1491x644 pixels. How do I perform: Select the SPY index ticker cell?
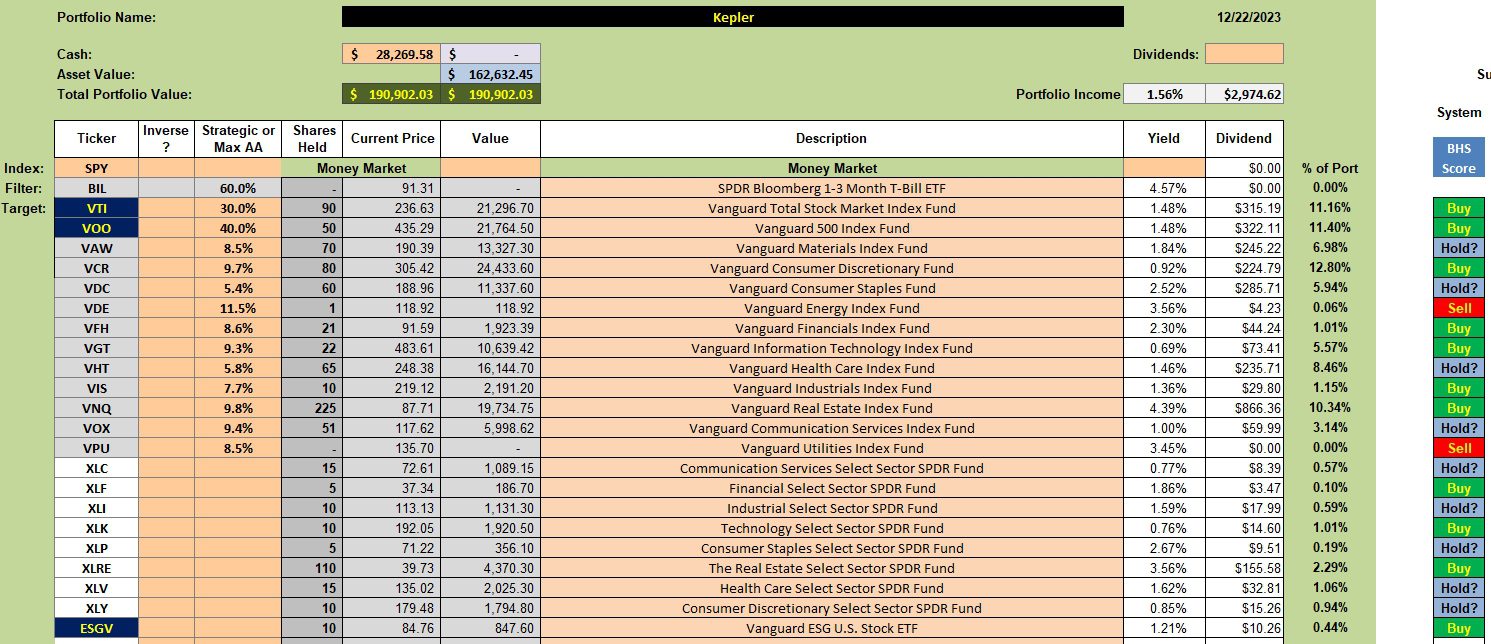[96, 168]
